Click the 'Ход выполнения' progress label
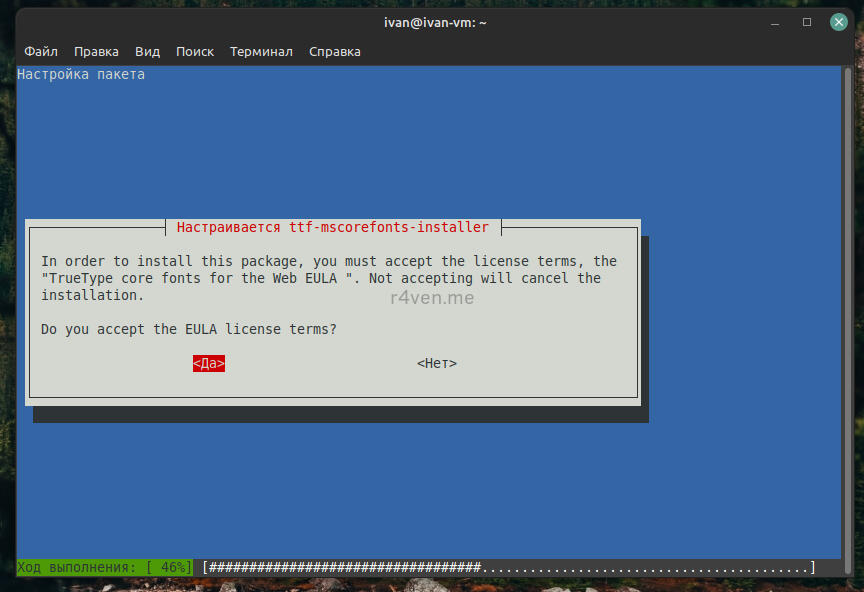Viewport: 864px width, 592px height. click(x=76, y=568)
